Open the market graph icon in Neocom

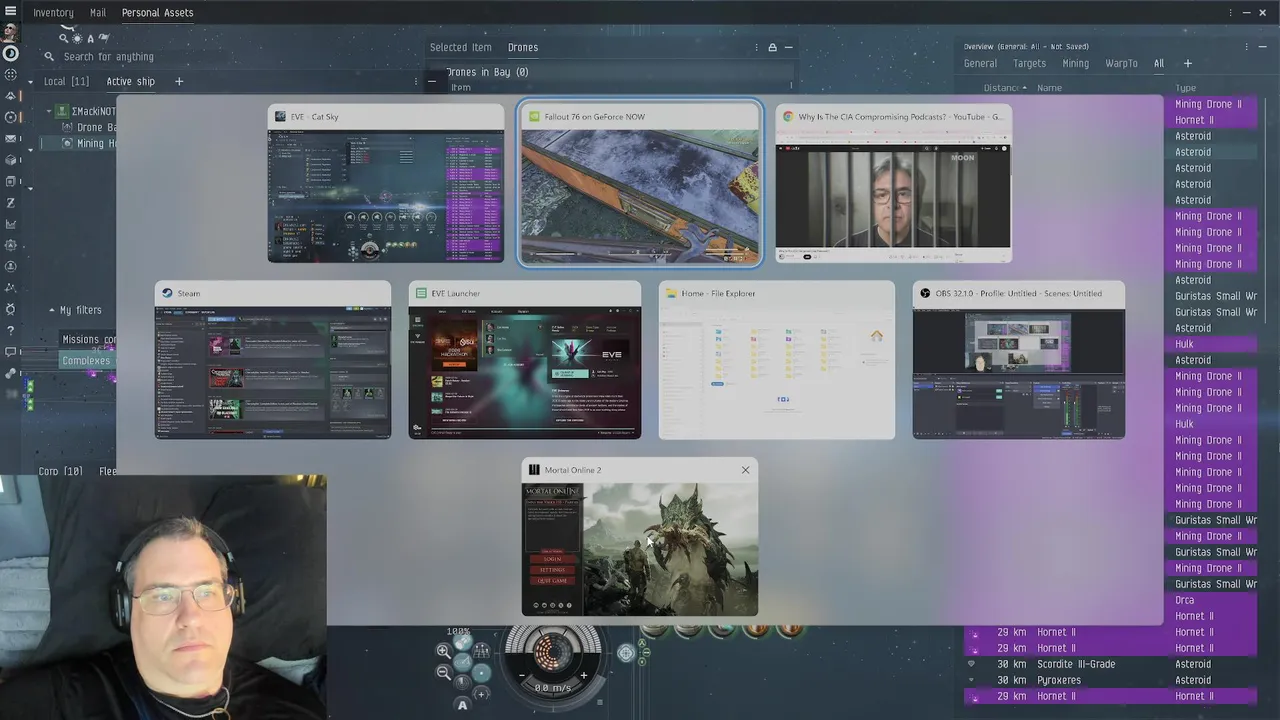[x=10, y=224]
